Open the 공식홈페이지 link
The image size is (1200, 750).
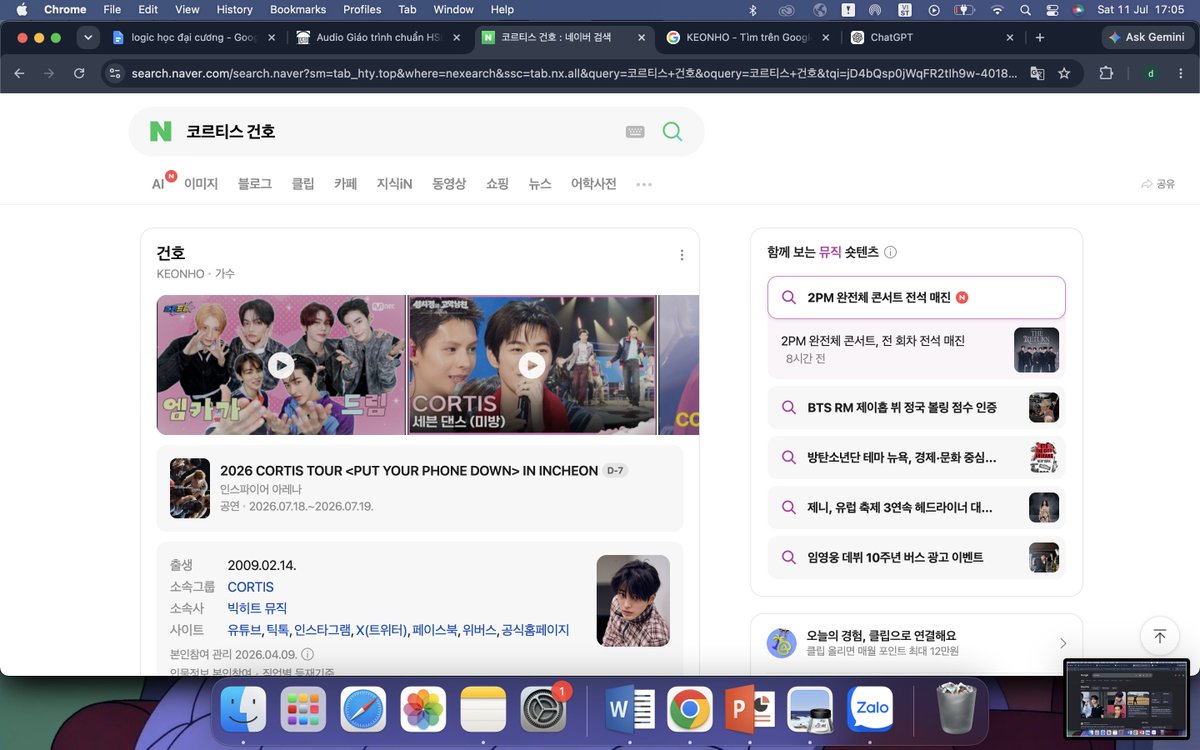pos(535,630)
